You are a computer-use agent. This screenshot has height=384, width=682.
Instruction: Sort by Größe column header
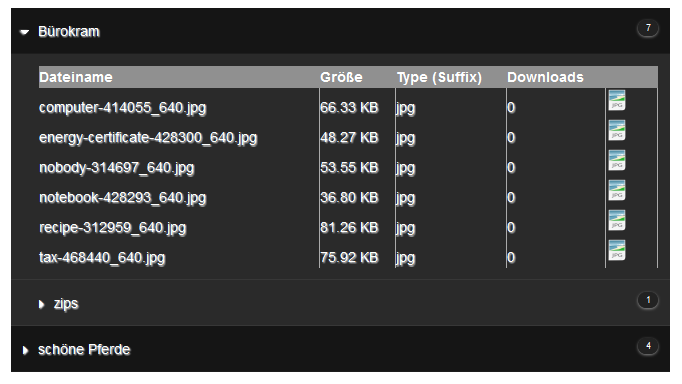[341, 77]
